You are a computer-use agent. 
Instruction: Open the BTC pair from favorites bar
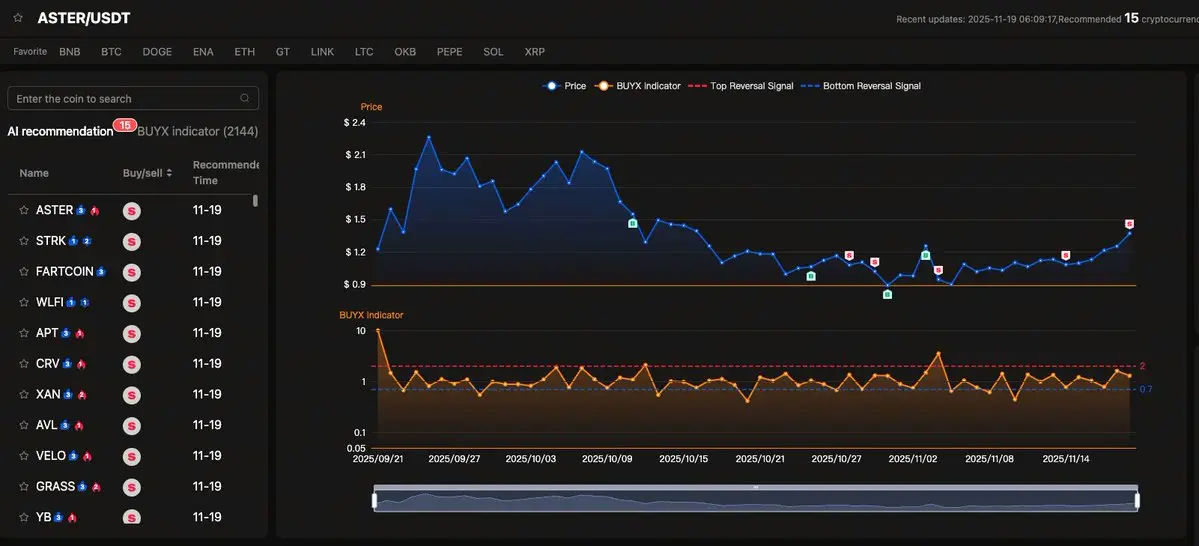(x=111, y=51)
